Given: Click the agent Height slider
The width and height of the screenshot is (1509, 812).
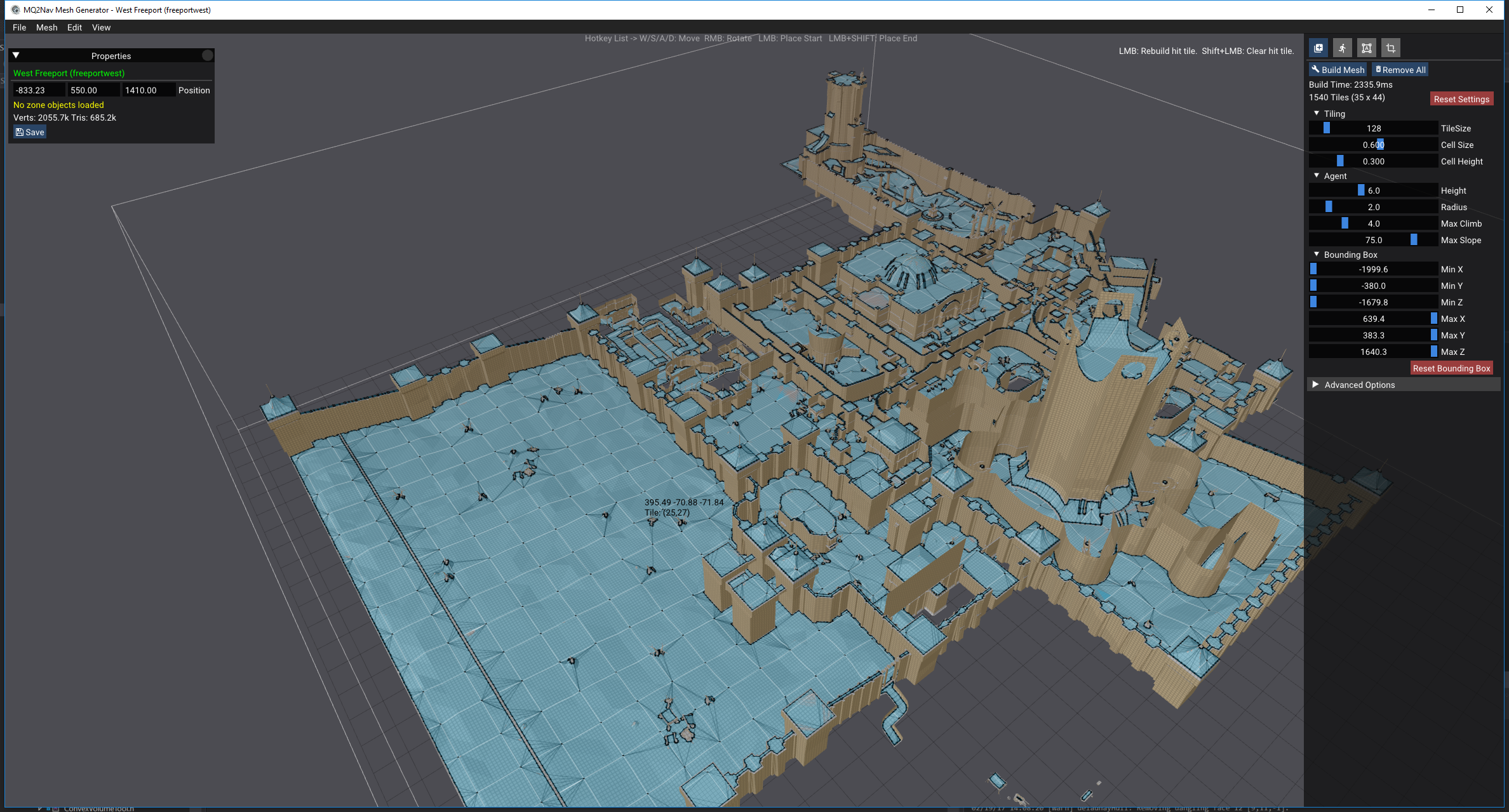Looking at the screenshot, I should (1373, 190).
